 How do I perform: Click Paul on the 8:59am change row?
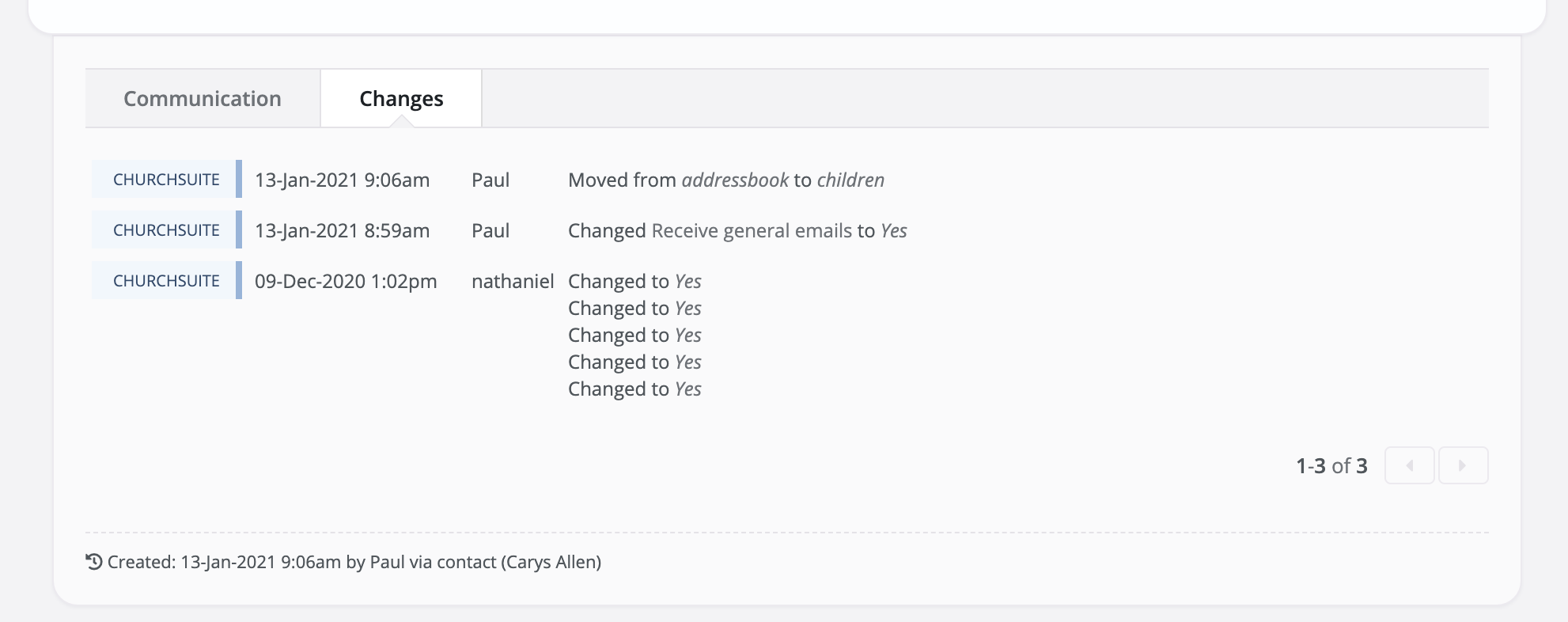(490, 230)
